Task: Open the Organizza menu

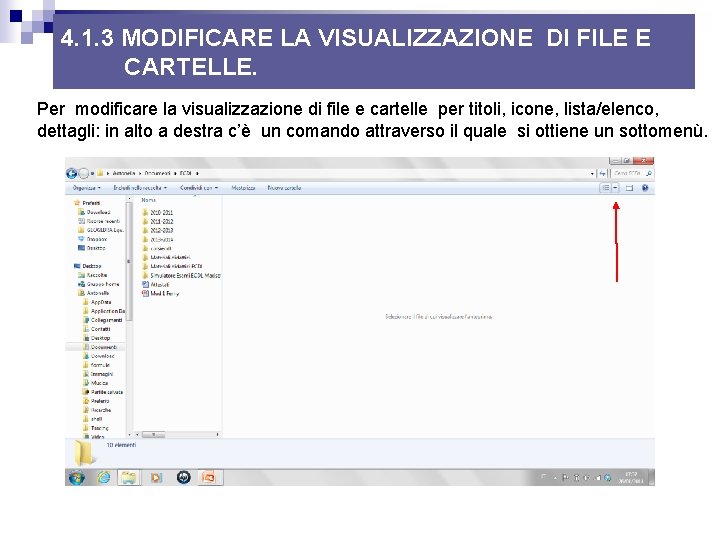Action: (x=86, y=188)
